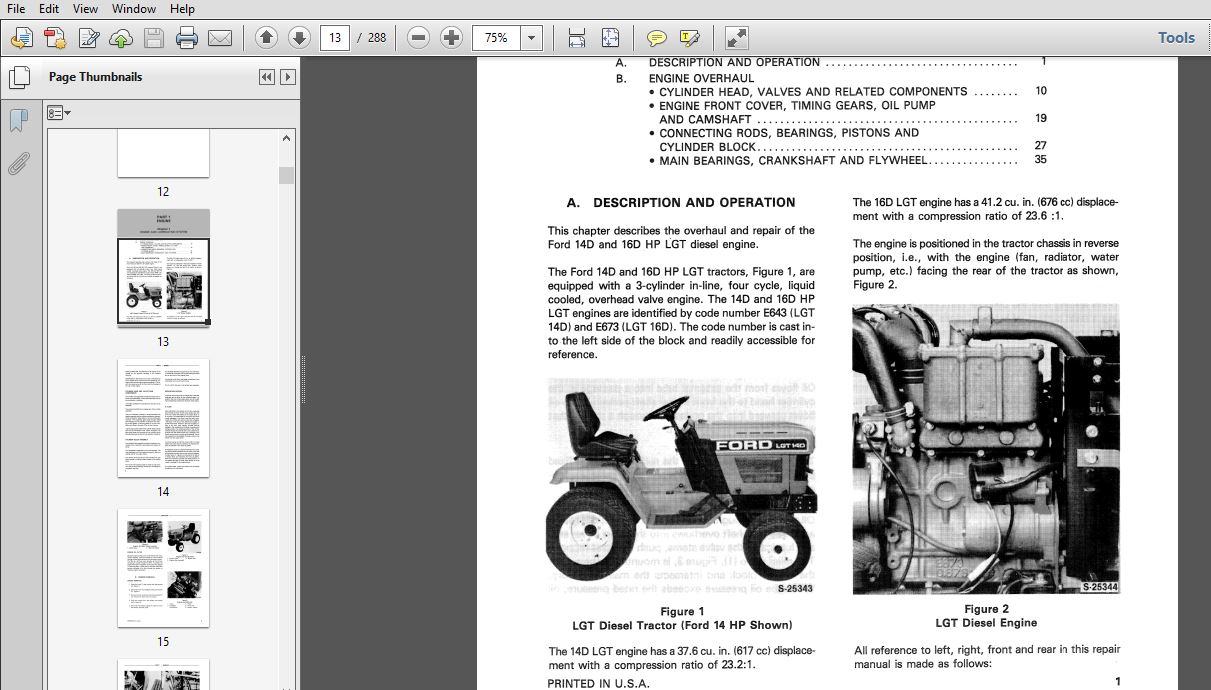
Task: Click the Print icon
Action: click(186, 38)
